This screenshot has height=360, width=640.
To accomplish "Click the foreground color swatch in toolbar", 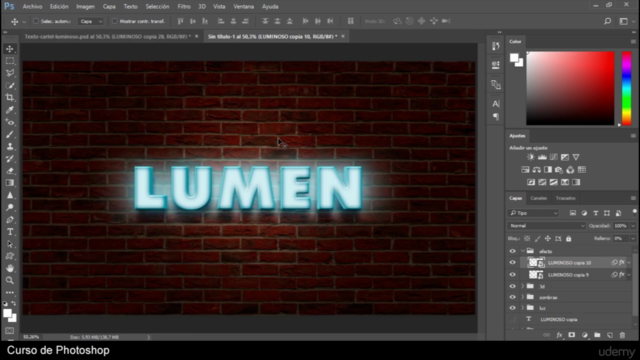I will 7,313.
